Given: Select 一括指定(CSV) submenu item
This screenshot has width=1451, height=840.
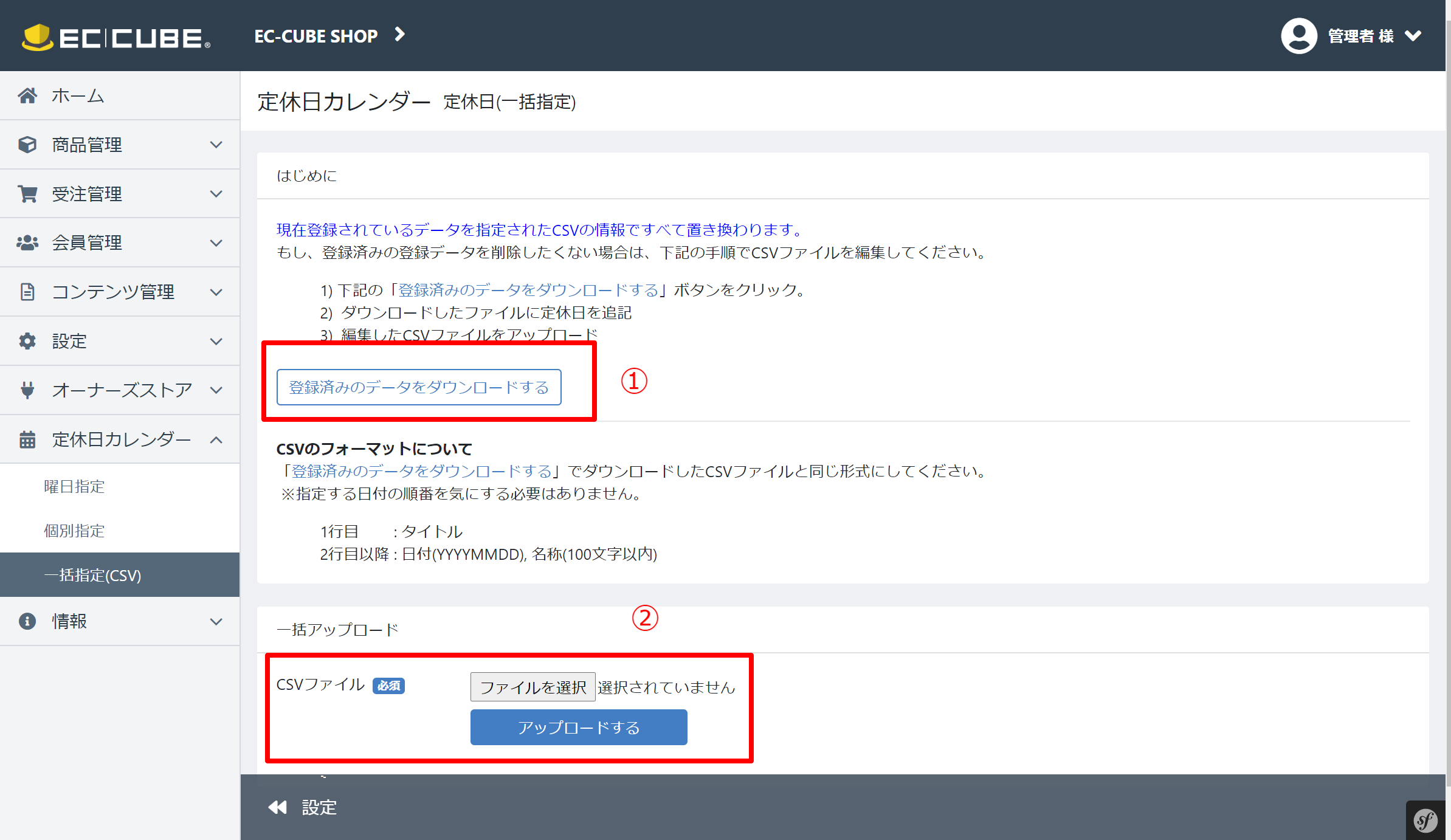Looking at the screenshot, I should pyautogui.click(x=120, y=575).
